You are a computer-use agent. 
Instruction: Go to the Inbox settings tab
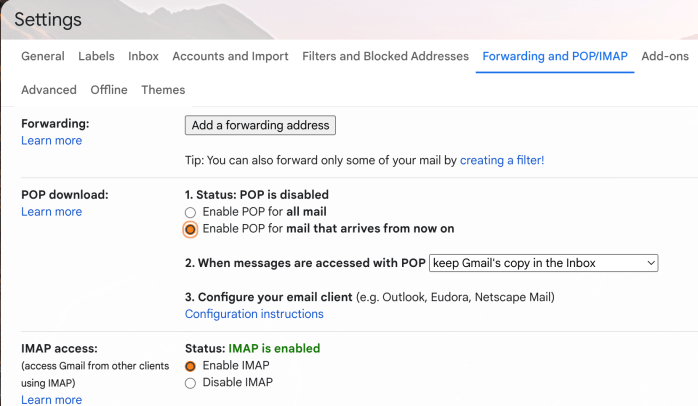pyautogui.click(x=143, y=57)
